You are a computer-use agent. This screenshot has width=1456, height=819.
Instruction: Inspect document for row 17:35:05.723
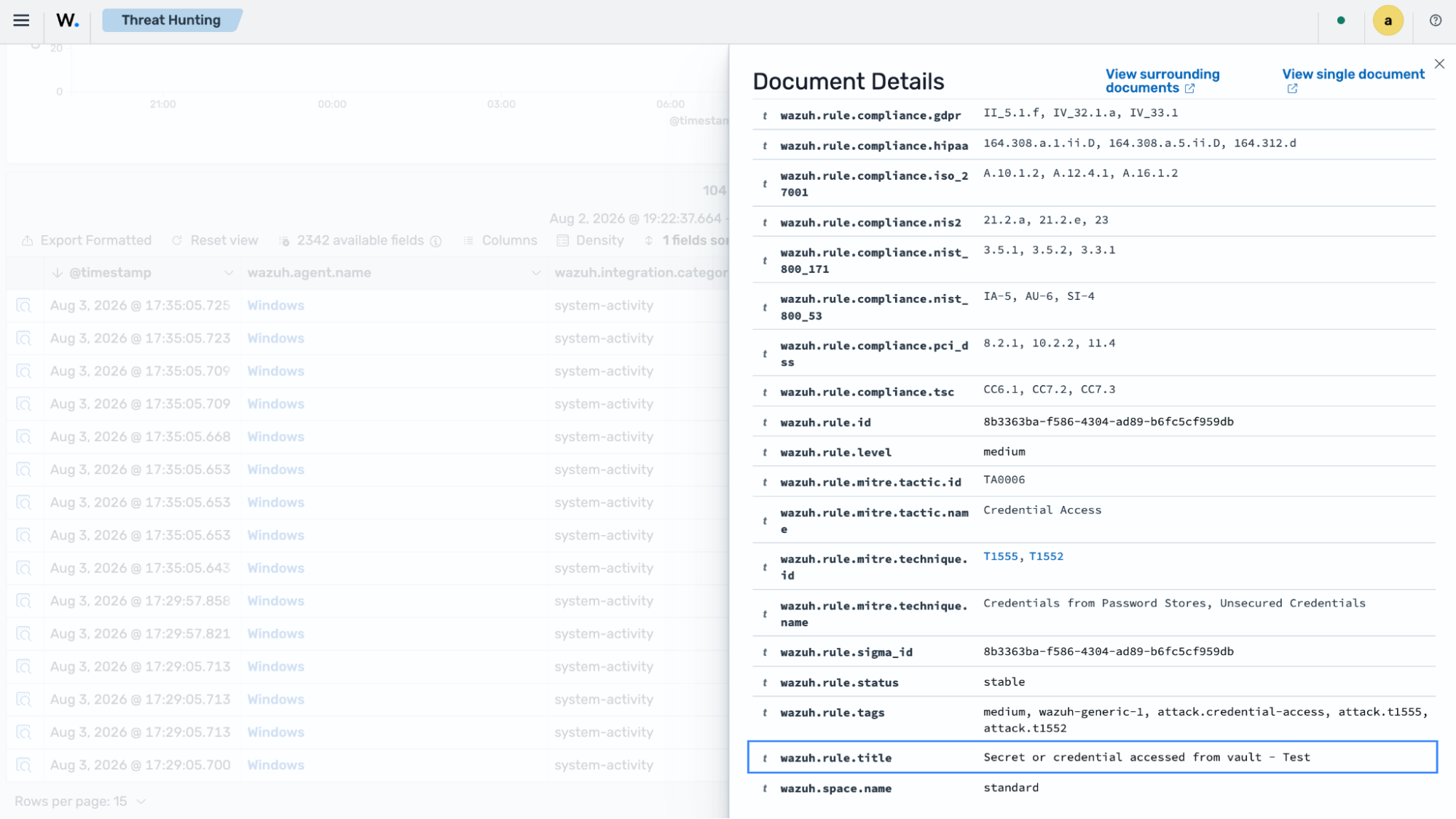[24, 339]
